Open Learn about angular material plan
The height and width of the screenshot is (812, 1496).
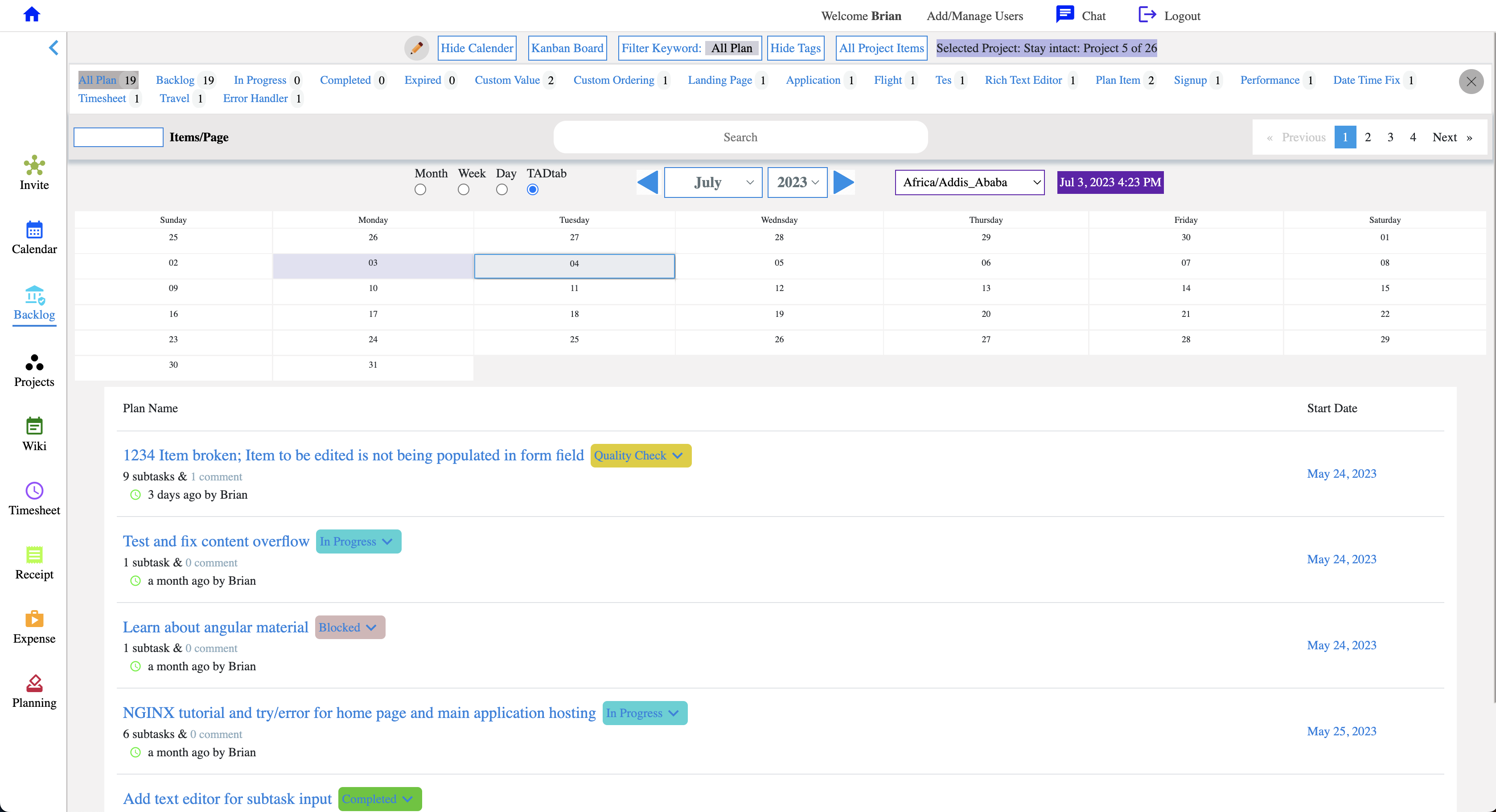(215, 627)
